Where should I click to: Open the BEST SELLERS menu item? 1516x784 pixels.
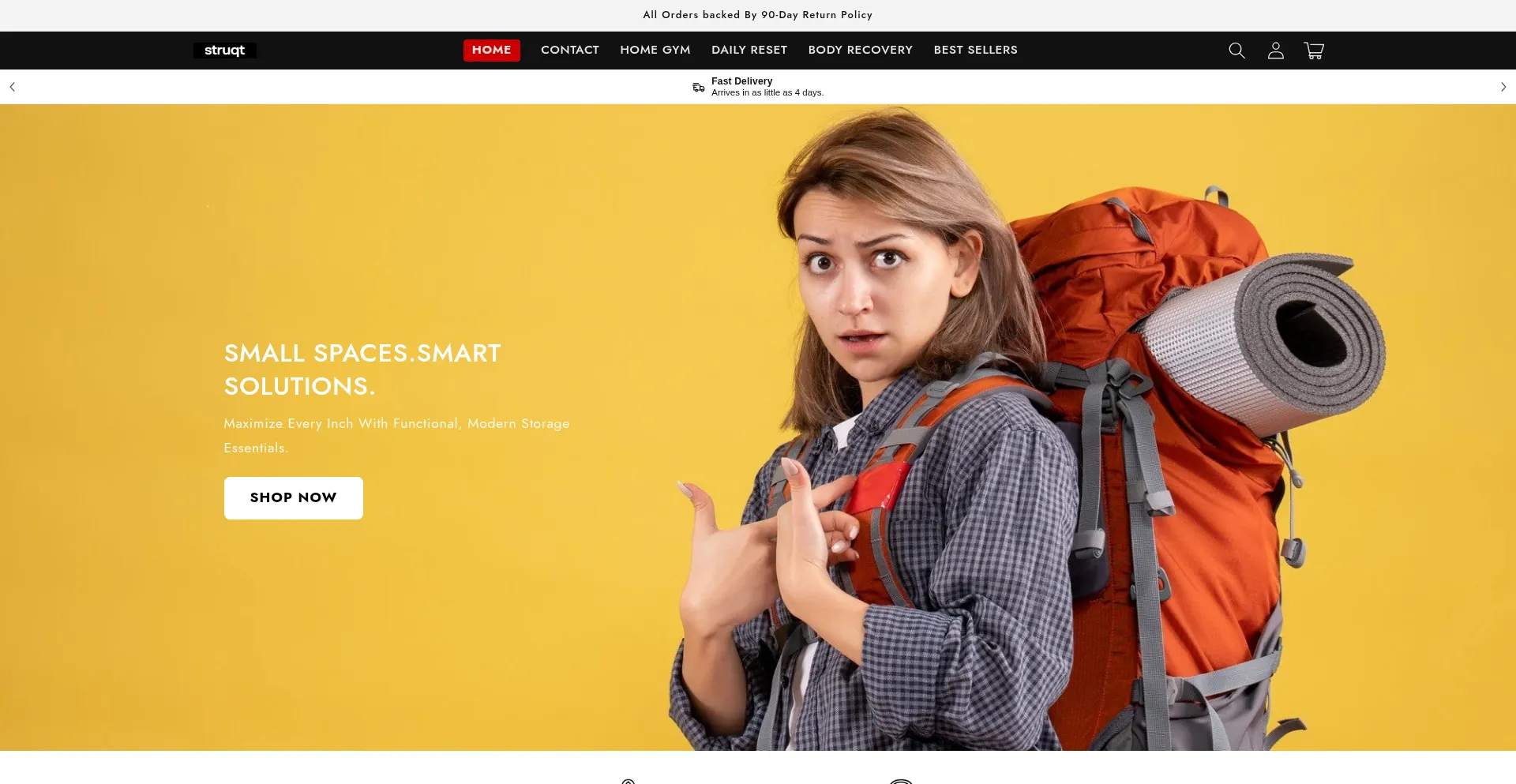[x=976, y=50]
